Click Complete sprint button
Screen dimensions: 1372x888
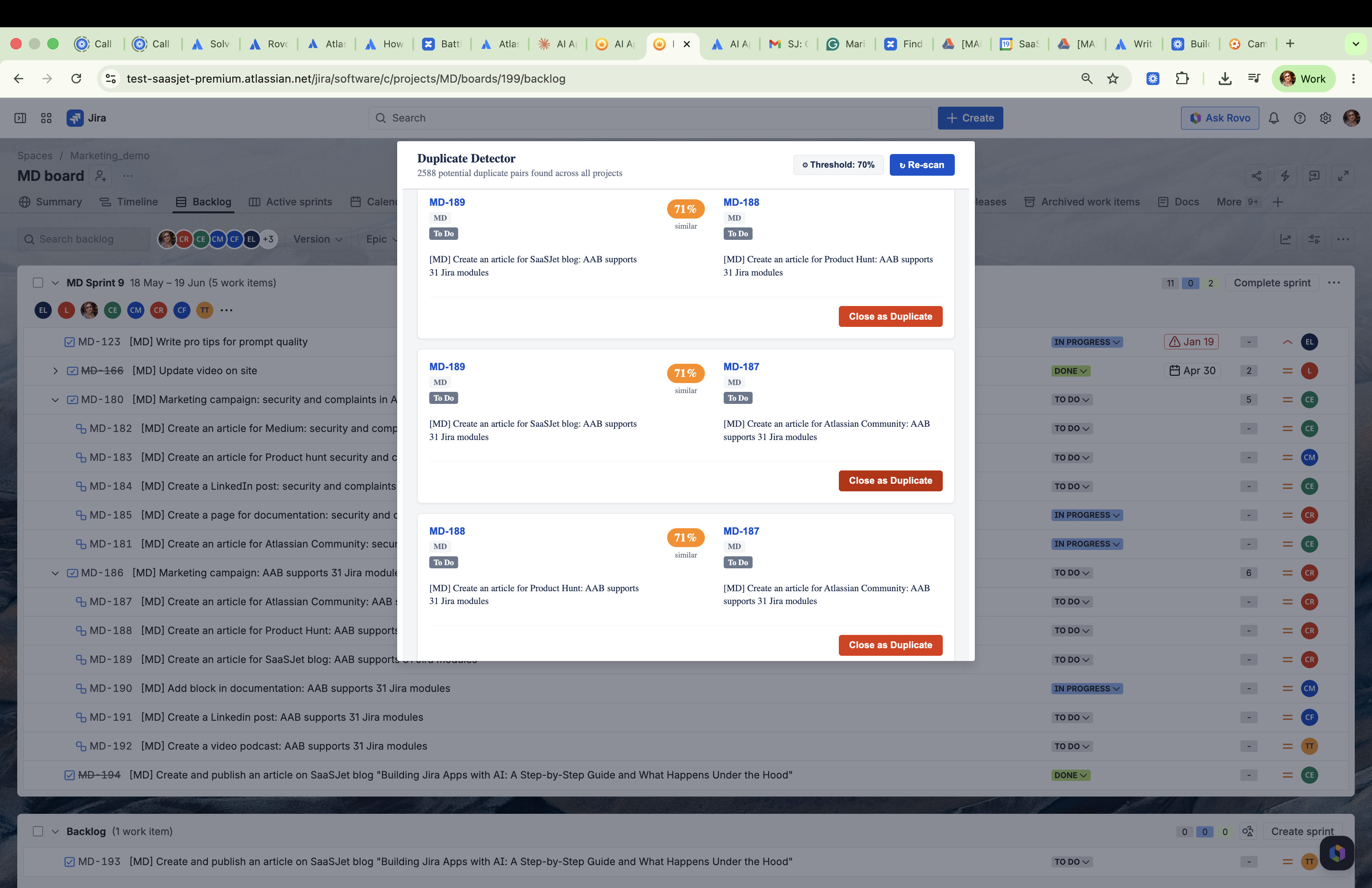point(1272,283)
